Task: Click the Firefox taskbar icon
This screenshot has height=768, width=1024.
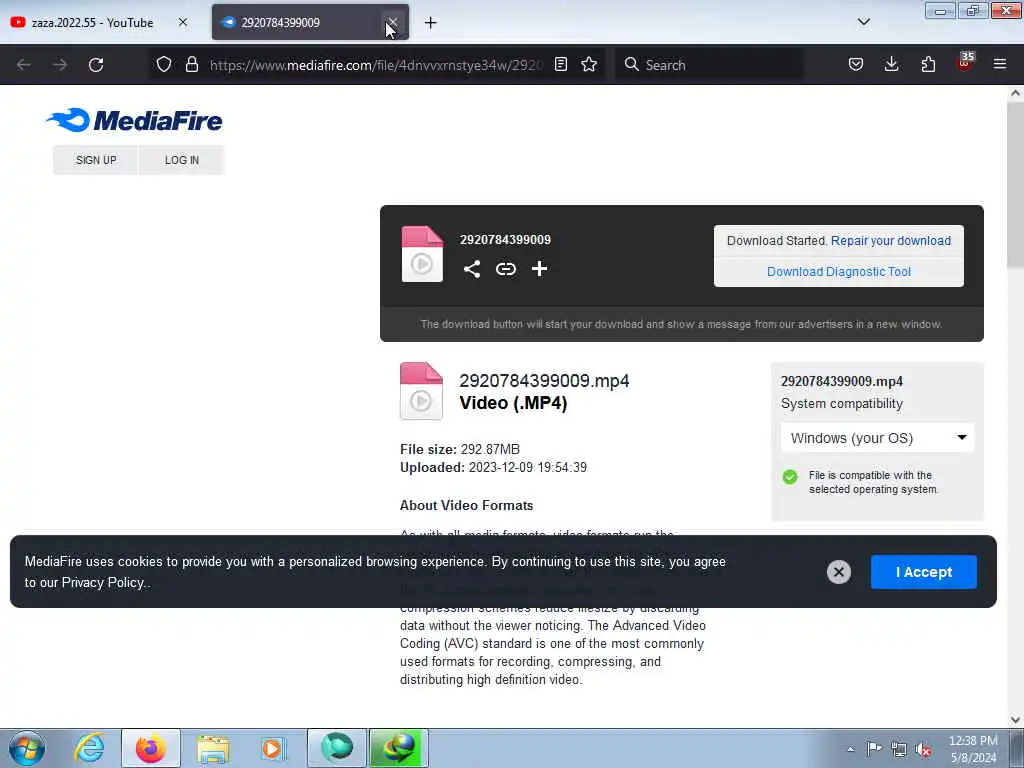Action: coord(150,748)
